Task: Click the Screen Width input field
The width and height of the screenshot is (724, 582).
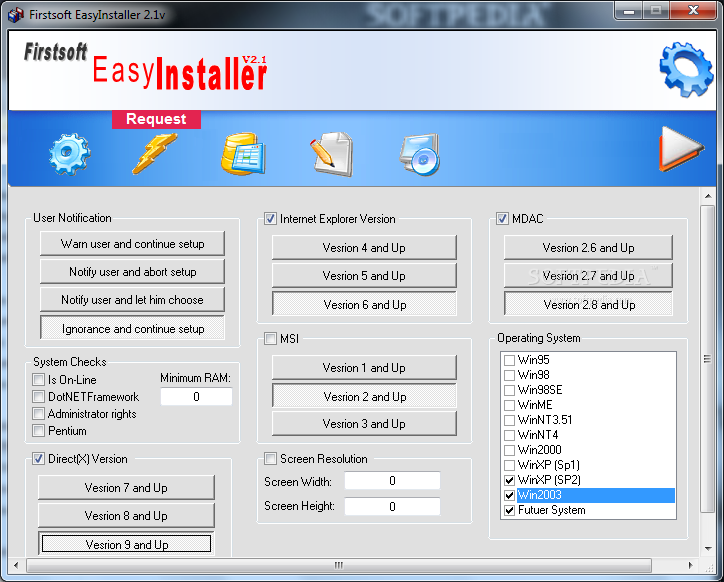Action: [392, 481]
